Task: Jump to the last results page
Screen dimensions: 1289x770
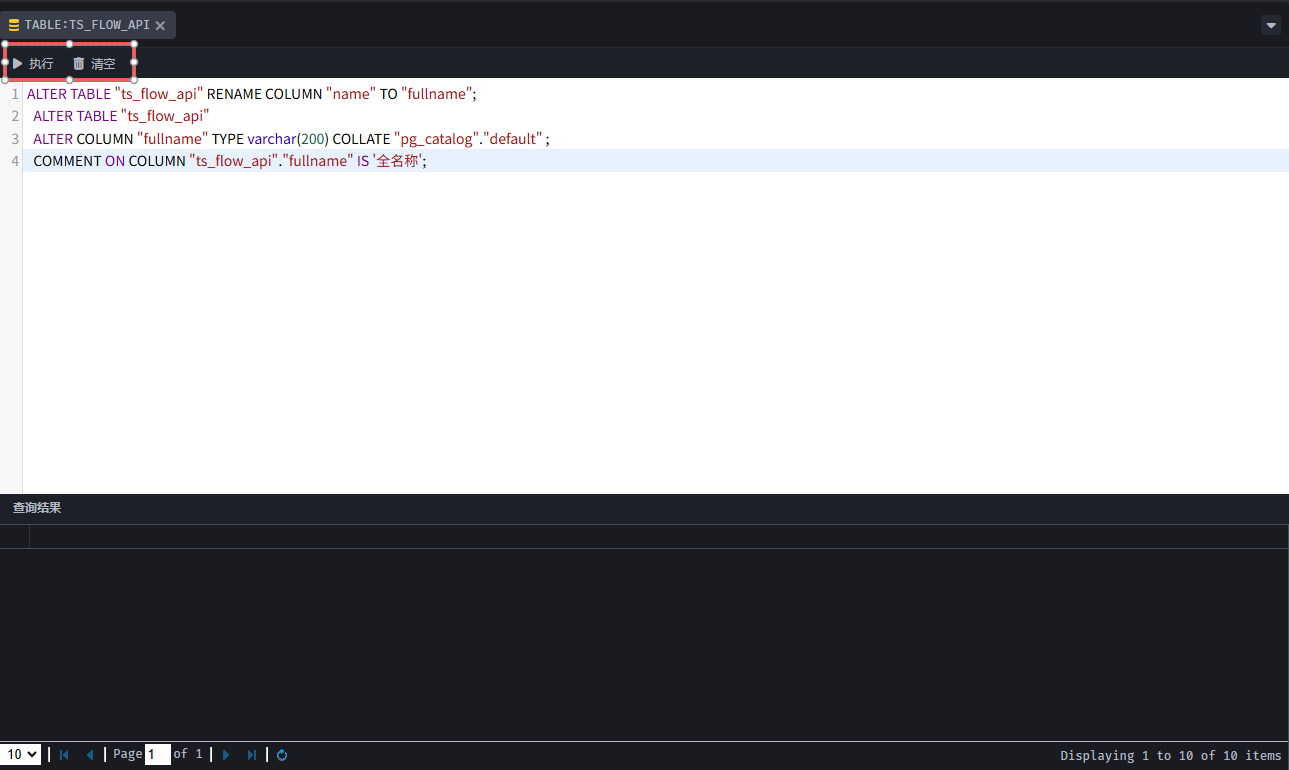Action: tap(251, 755)
